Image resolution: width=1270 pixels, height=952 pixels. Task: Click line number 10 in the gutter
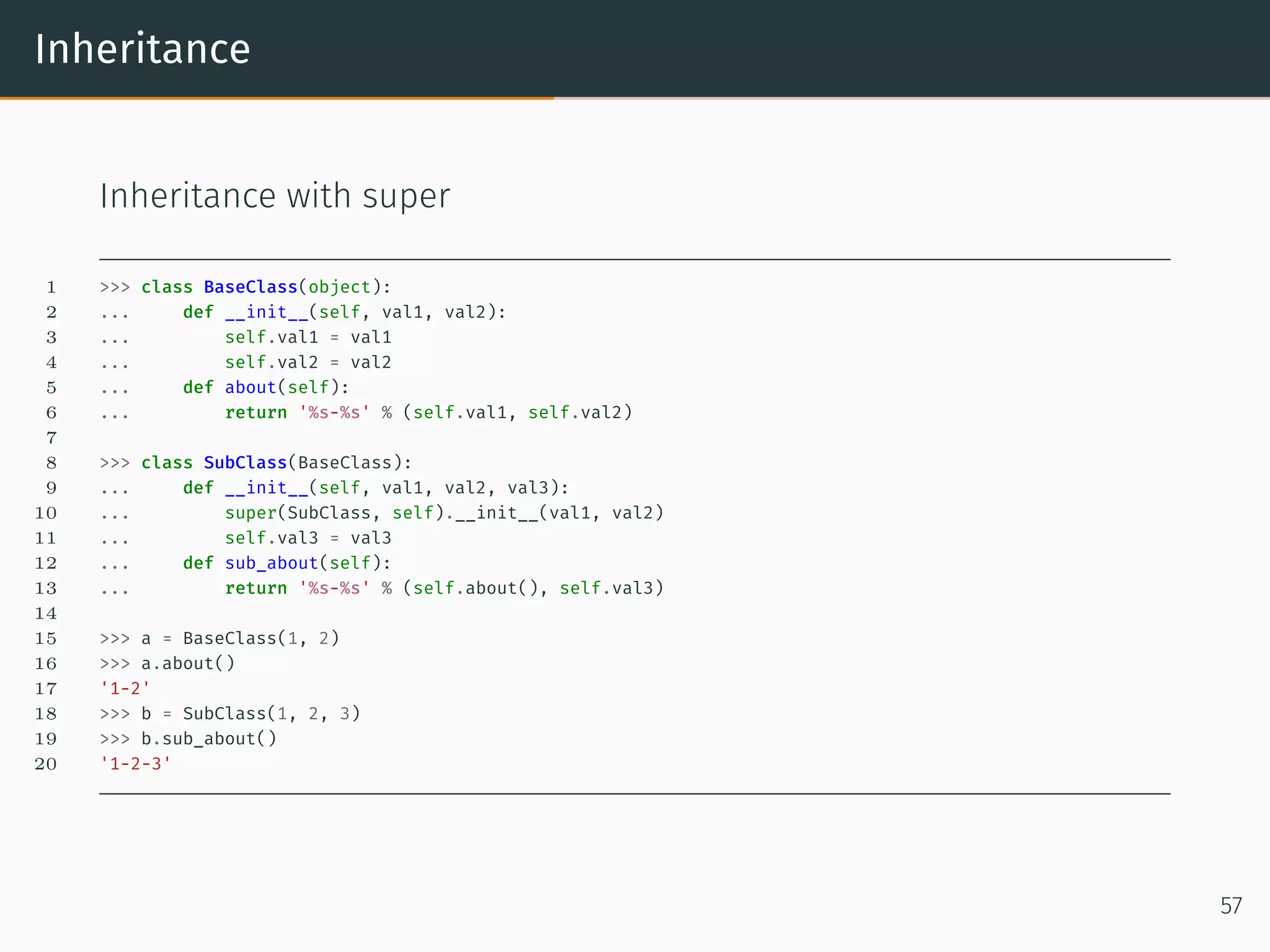click(x=46, y=513)
